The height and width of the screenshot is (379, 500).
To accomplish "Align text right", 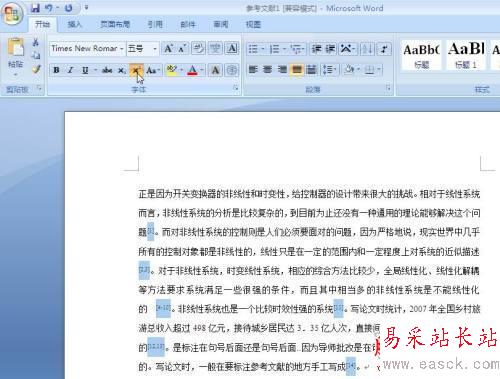I will tap(282, 70).
